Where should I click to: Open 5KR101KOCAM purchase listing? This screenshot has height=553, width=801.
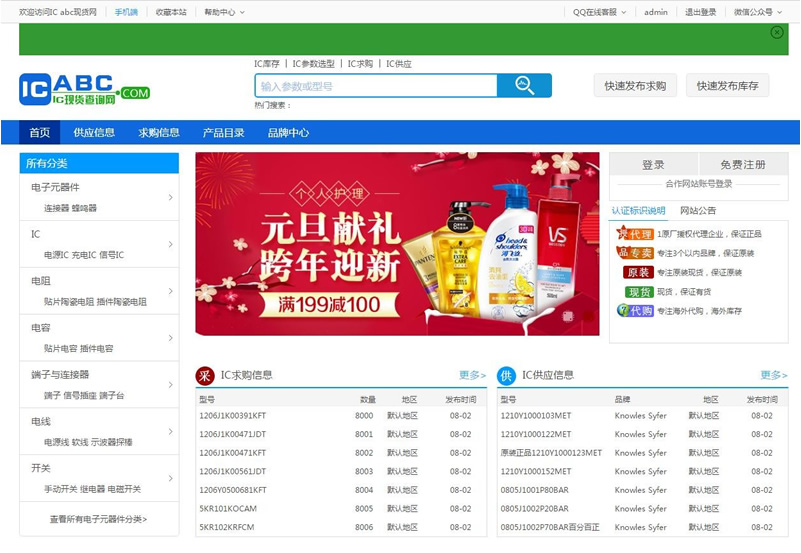[x=228, y=509]
